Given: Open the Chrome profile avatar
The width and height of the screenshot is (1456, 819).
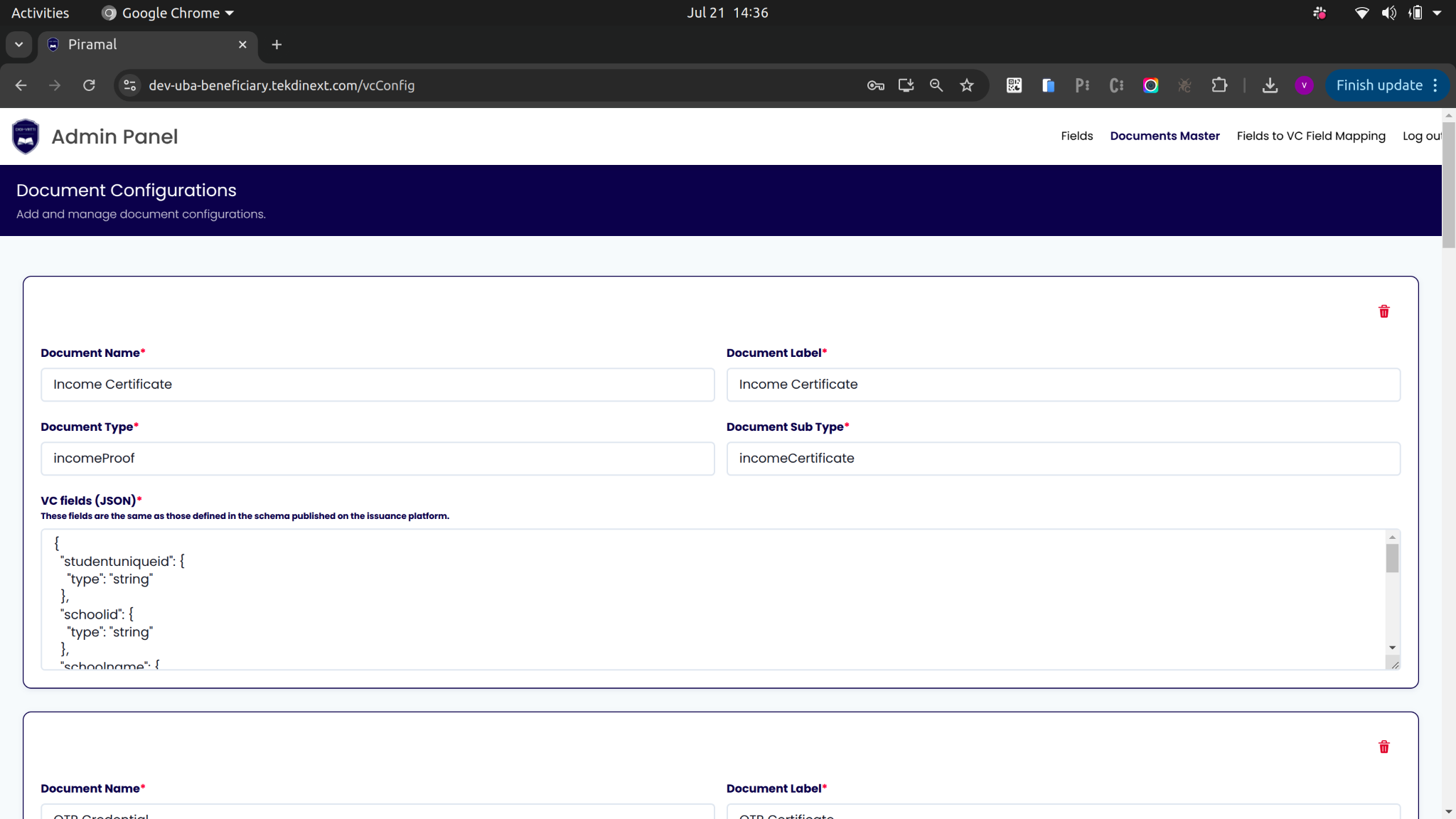Looking at the screenshot, I should coord(1303,85).
